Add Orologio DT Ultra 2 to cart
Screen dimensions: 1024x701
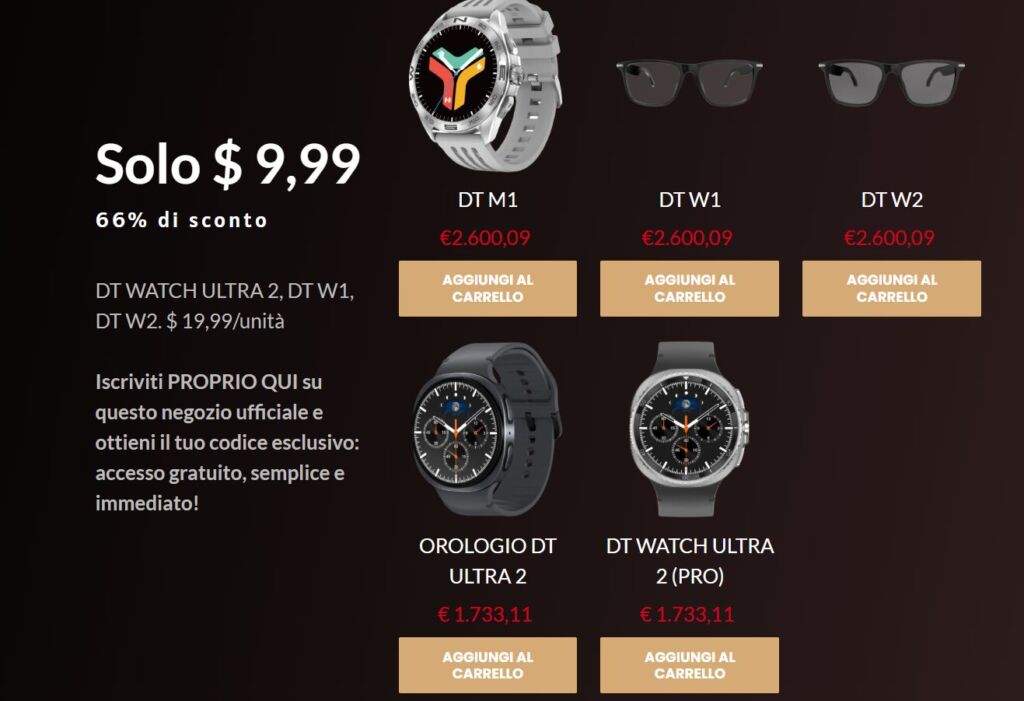tap(488, 665)
